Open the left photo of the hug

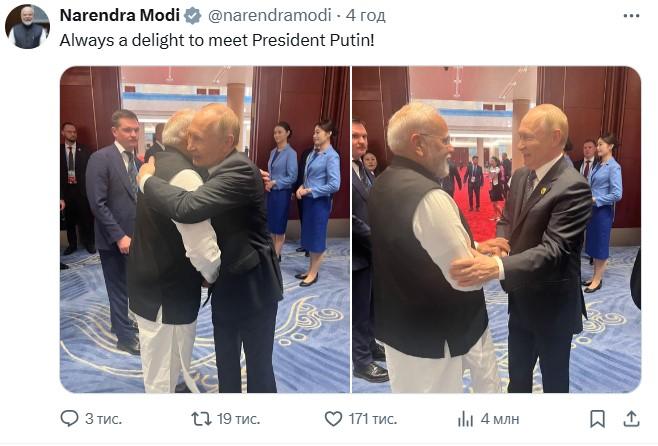(x=205, y=230)
